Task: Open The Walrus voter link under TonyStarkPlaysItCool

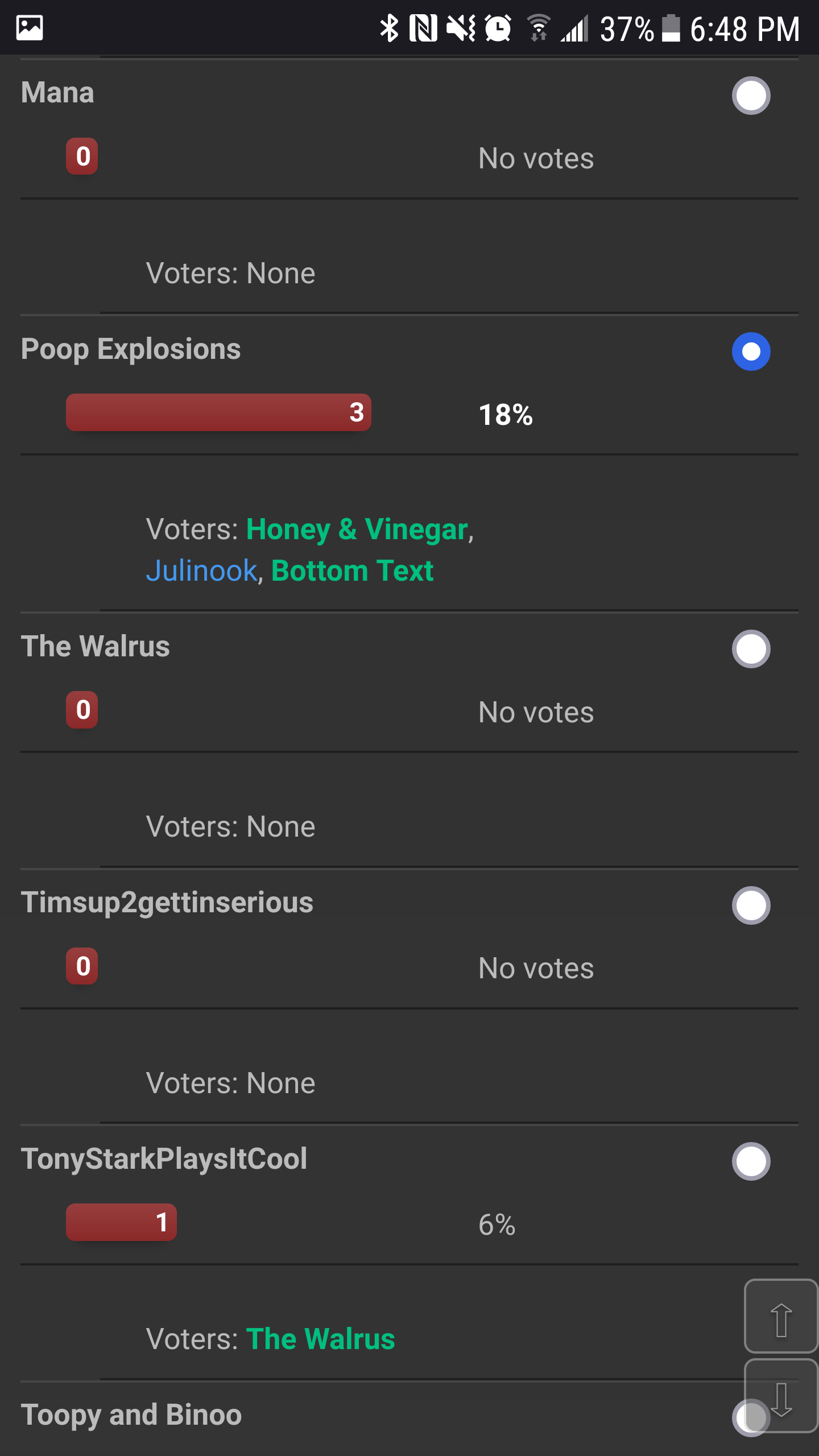Action: click(x=321, y=1339)
